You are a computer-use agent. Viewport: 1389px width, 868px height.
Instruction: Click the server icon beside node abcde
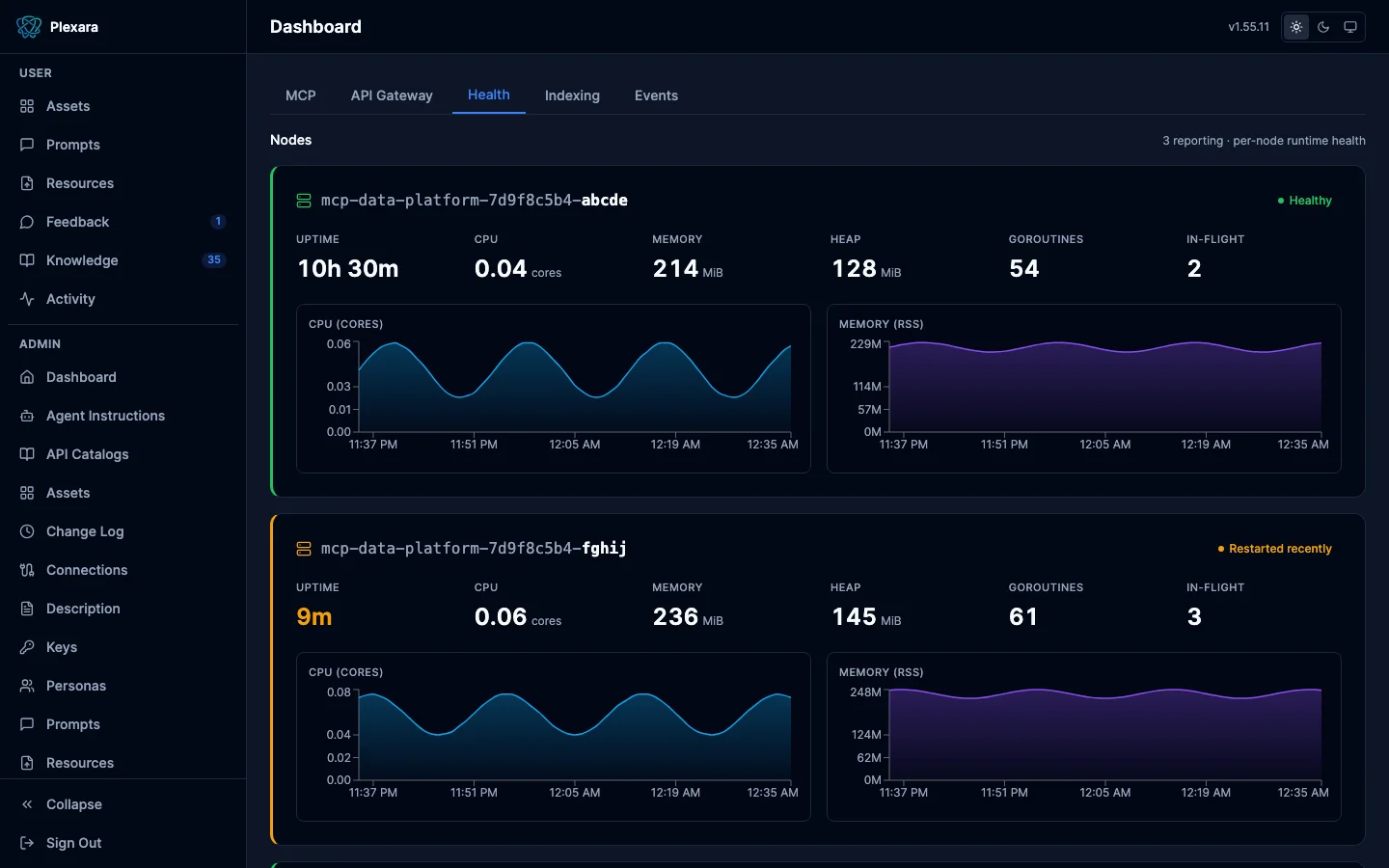[x=304, y=201]
